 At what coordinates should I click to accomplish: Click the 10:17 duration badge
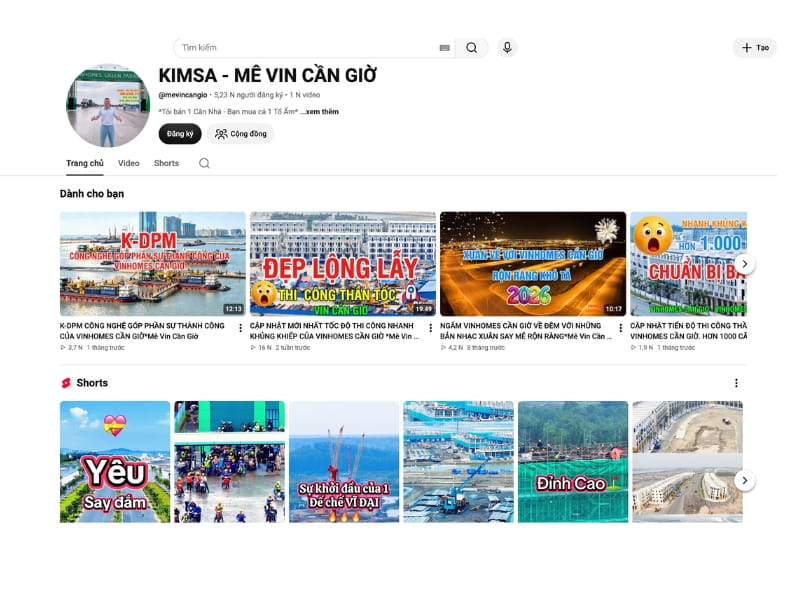coord(613,309)
